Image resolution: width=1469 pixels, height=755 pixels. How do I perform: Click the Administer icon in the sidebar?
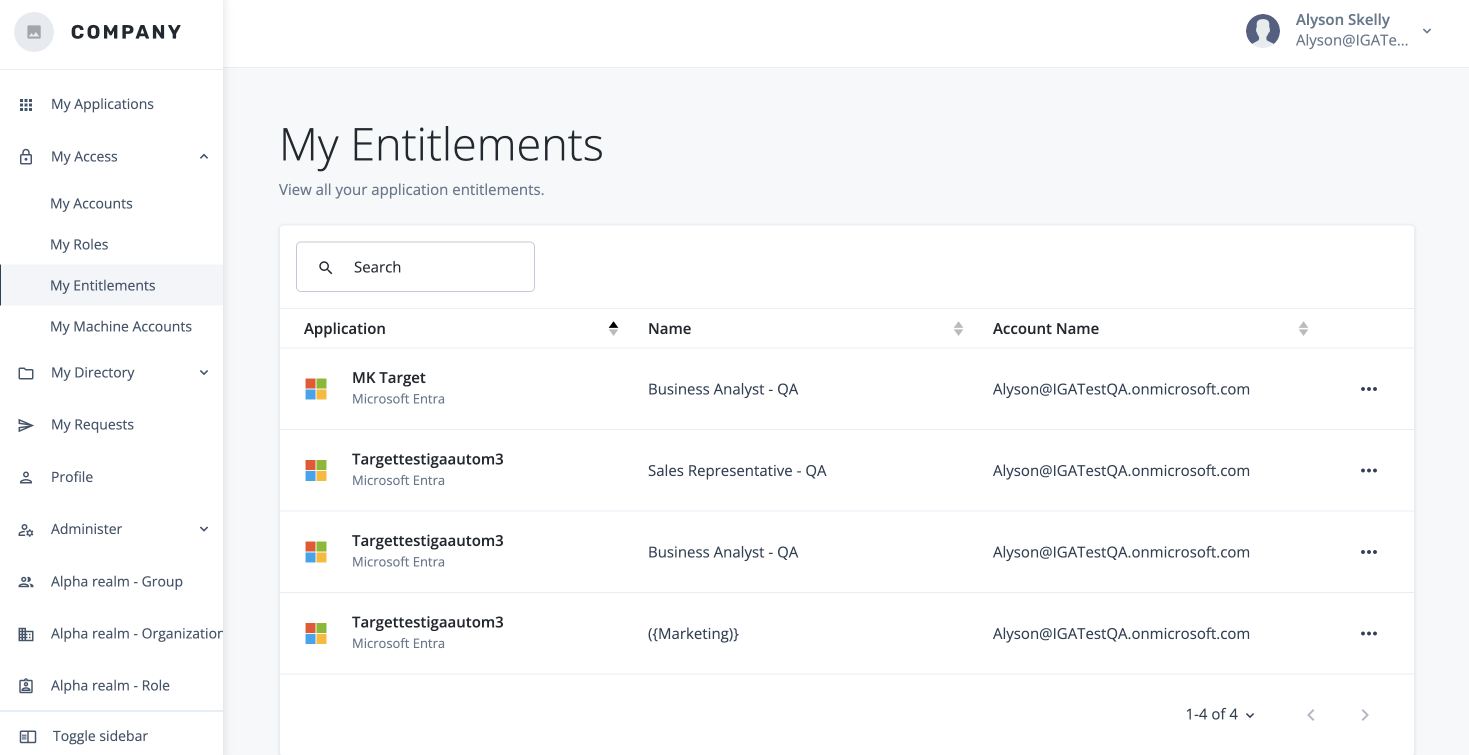(x=25, y=529)
